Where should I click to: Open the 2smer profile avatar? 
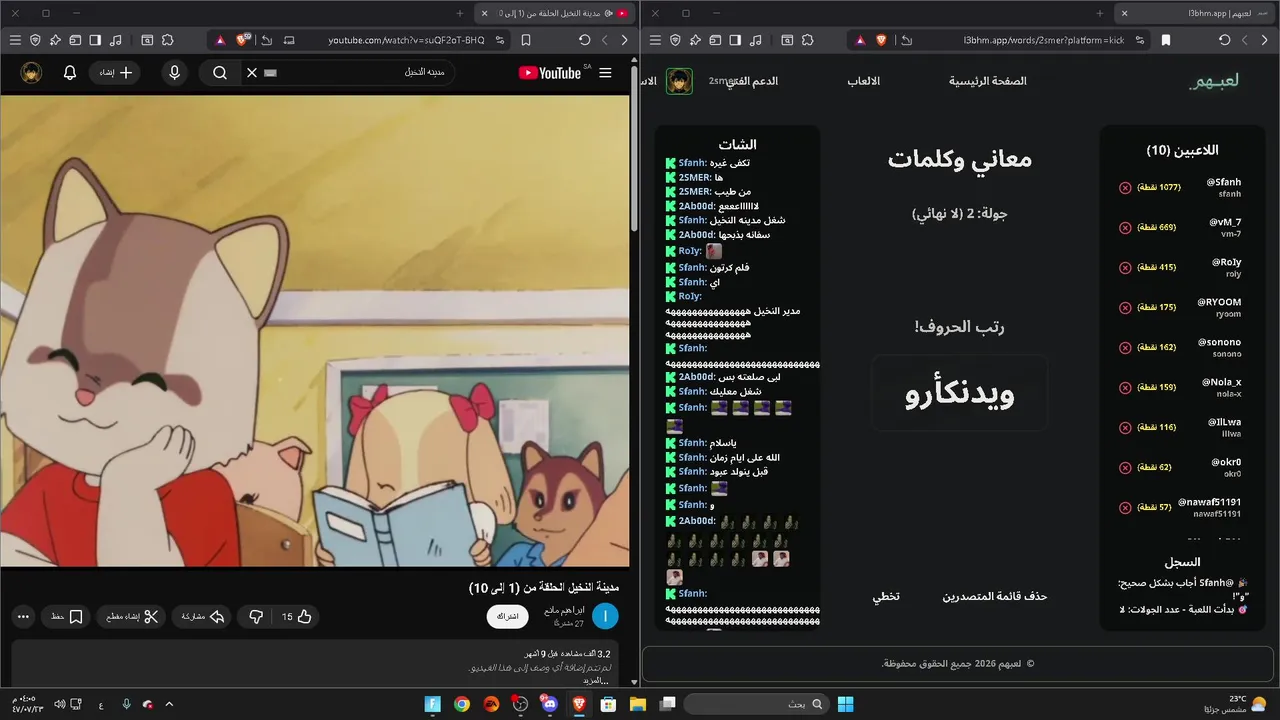pos(680,81)
